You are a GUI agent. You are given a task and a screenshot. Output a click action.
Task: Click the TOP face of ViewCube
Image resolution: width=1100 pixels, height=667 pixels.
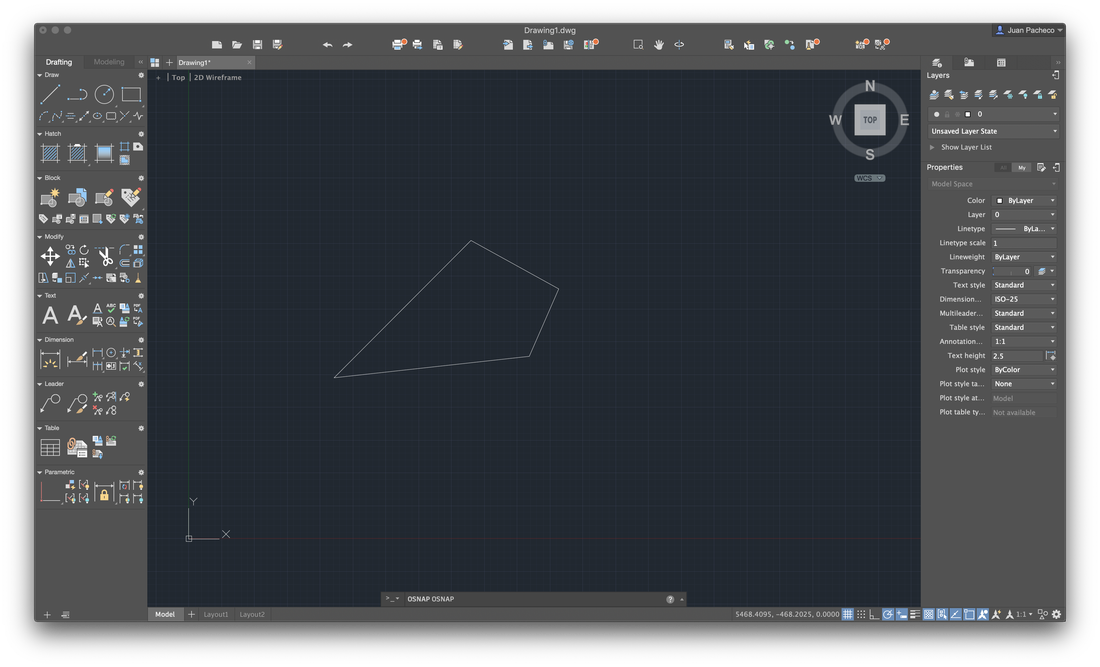coord(870,120)
